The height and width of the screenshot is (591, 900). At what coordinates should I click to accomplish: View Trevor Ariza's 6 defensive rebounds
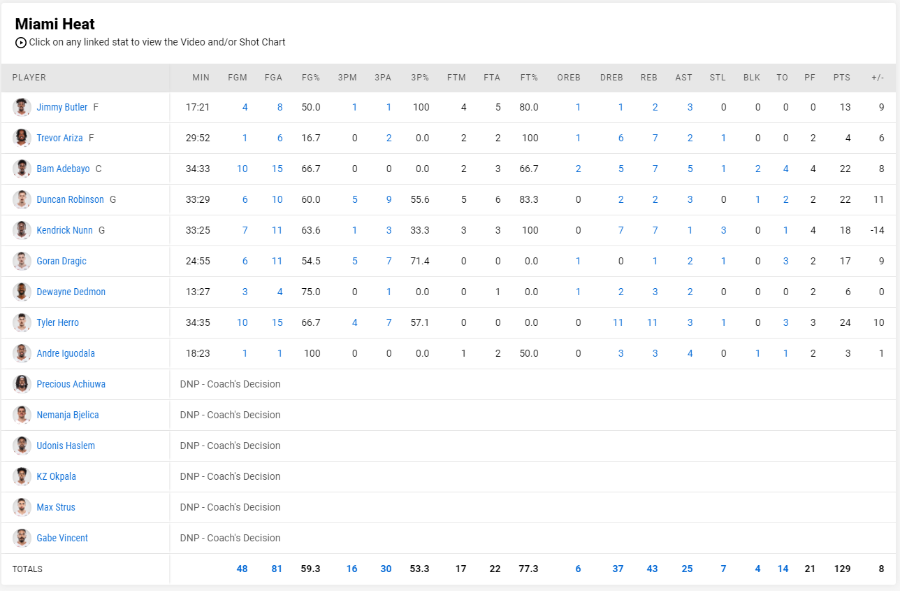pos(620,138)
